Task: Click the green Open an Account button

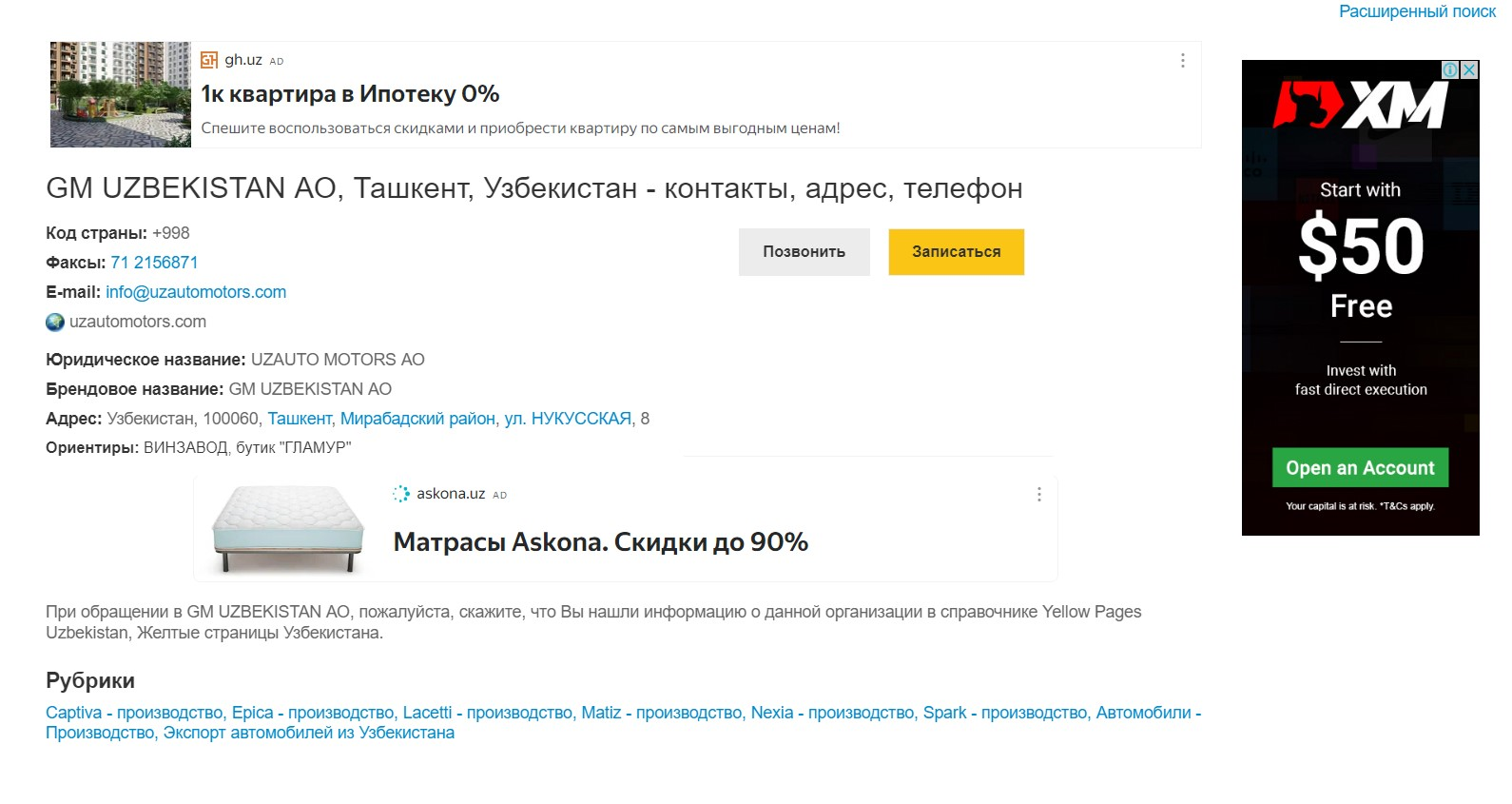Action: (1361, 467)
